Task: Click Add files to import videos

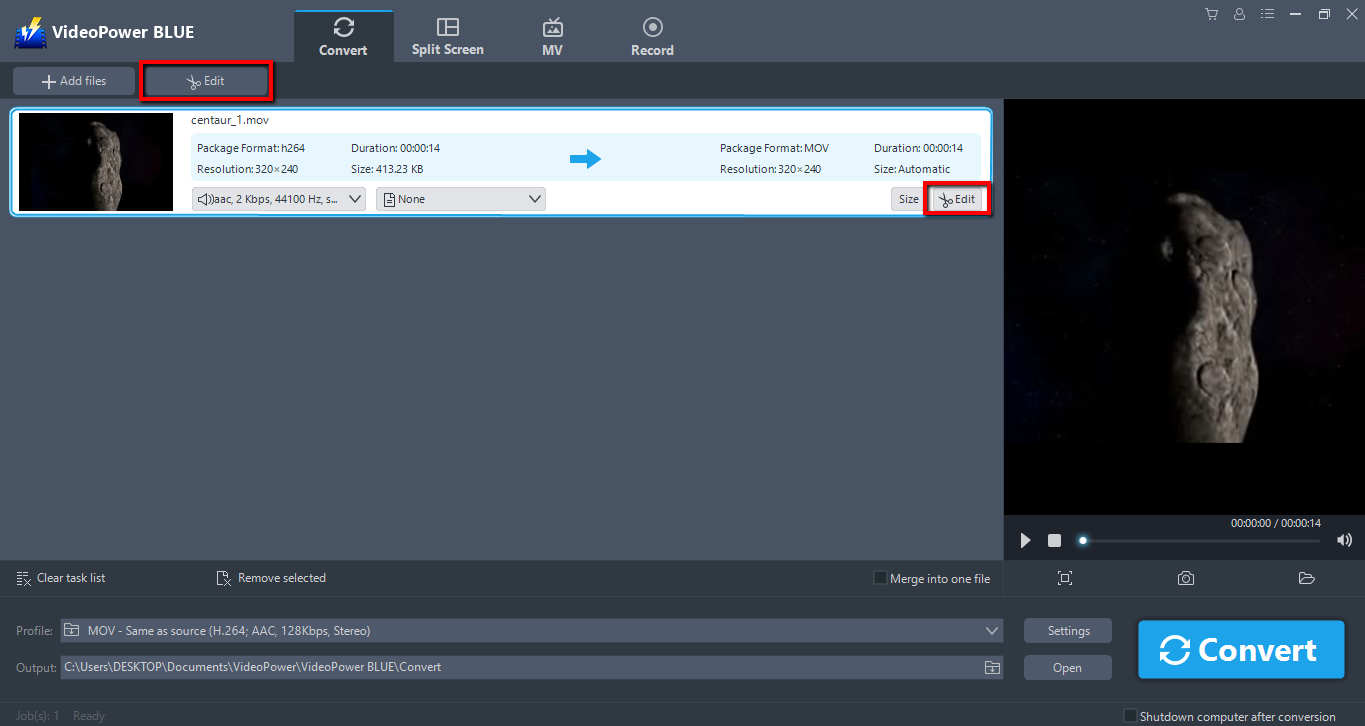Action: [73, 80]
